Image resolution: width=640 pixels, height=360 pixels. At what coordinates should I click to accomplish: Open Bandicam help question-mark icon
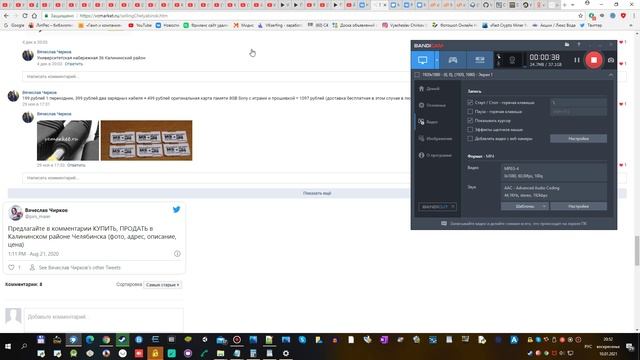579,44
